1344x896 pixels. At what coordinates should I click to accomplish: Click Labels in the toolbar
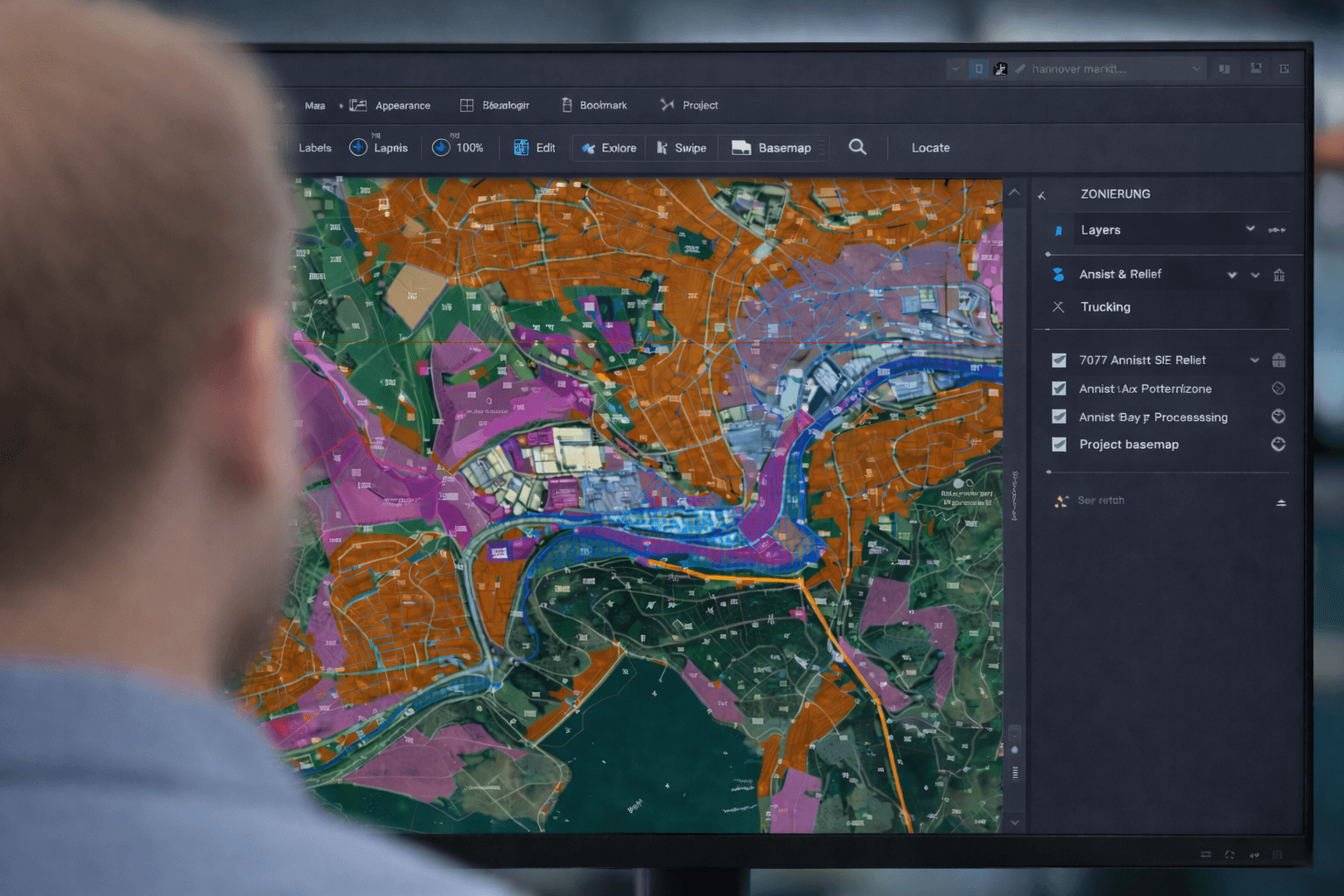point(315,148)
